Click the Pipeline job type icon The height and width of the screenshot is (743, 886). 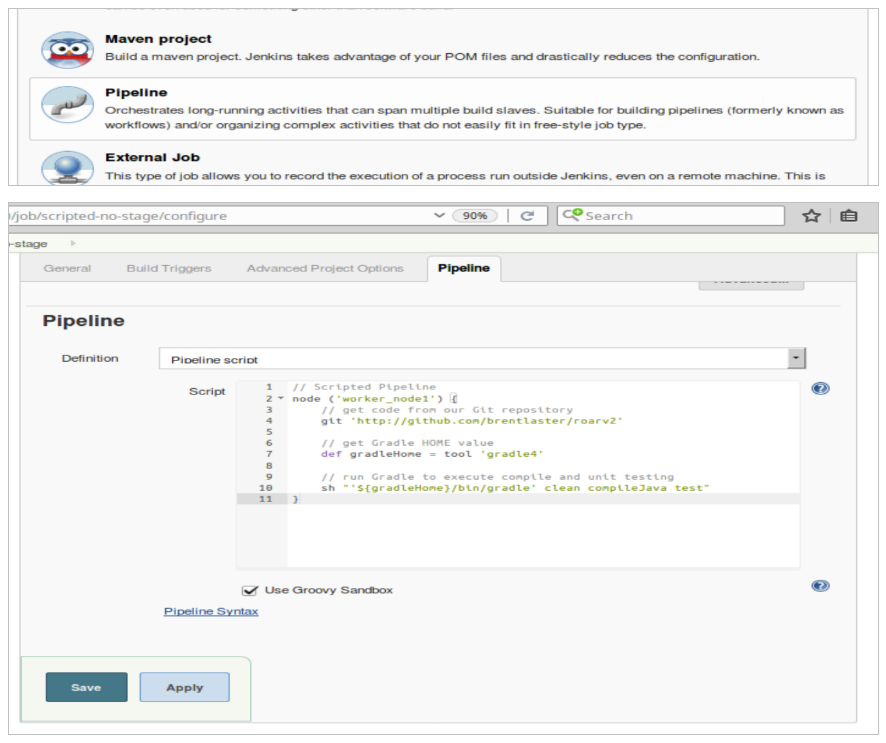click(x=66, y=108)
